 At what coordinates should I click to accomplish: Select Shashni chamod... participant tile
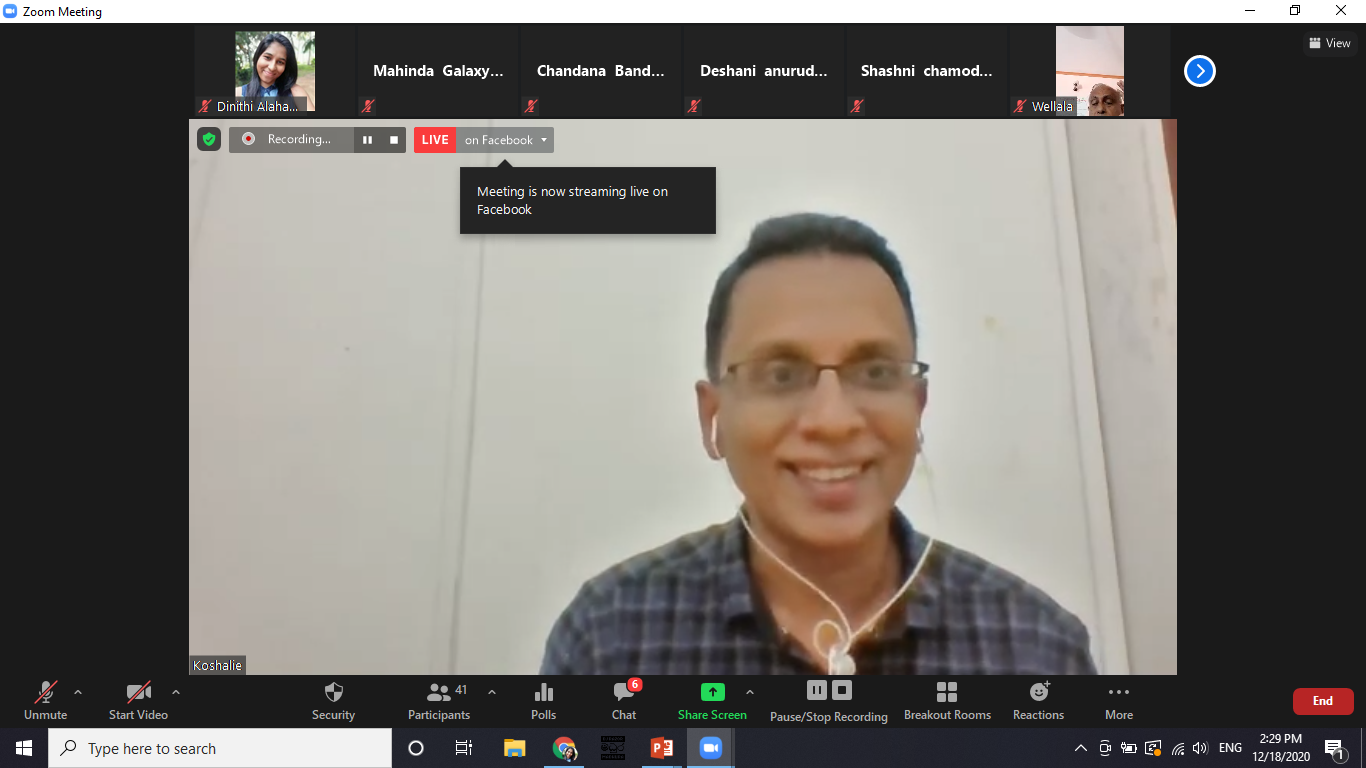[927, 71]
